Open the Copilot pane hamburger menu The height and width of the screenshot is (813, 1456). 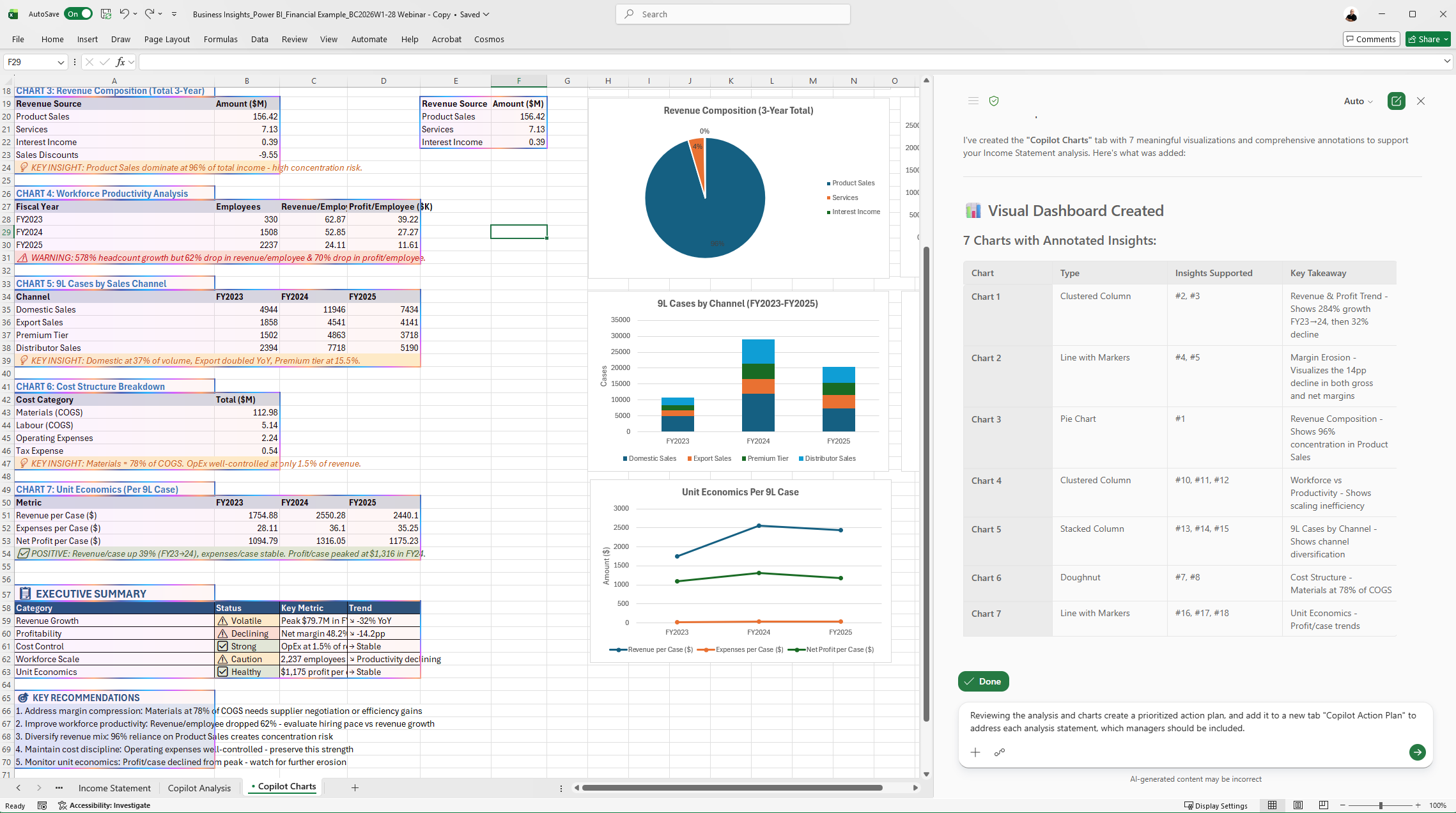pos(973,101)
